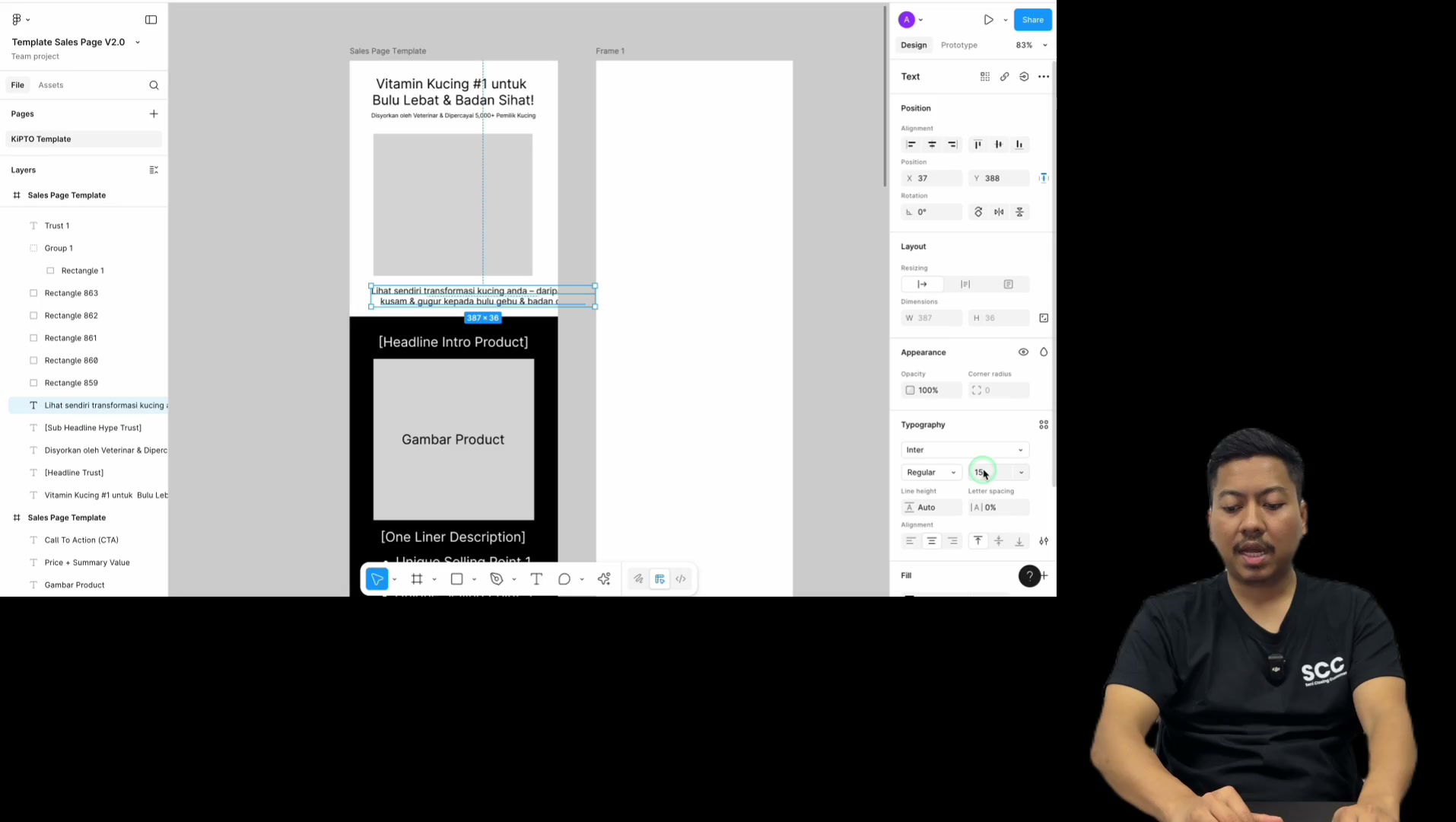Present prototype with play icon

coord(988,20)
